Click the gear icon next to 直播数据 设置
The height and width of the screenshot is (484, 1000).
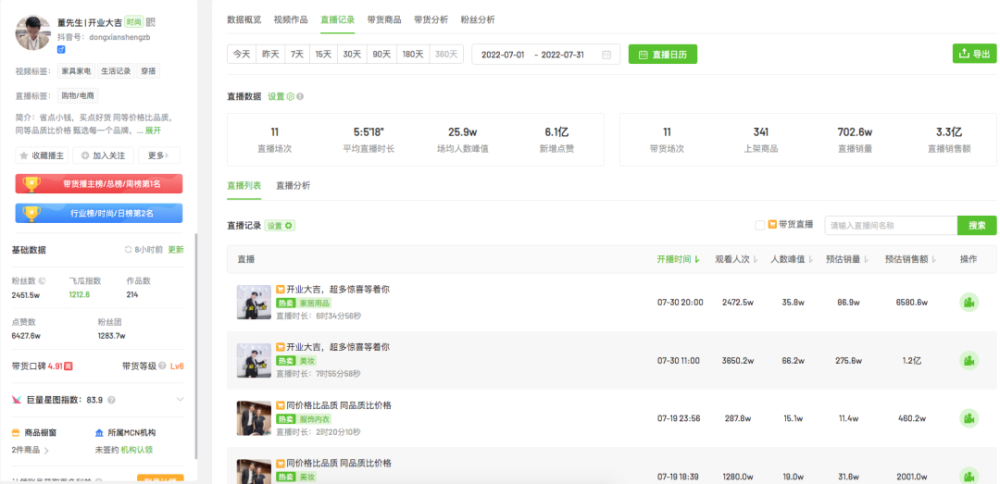tap(290, 96)
